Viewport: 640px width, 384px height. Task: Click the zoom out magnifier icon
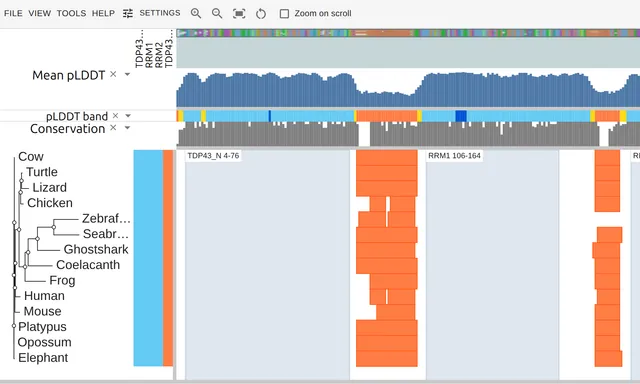[217, 13]
